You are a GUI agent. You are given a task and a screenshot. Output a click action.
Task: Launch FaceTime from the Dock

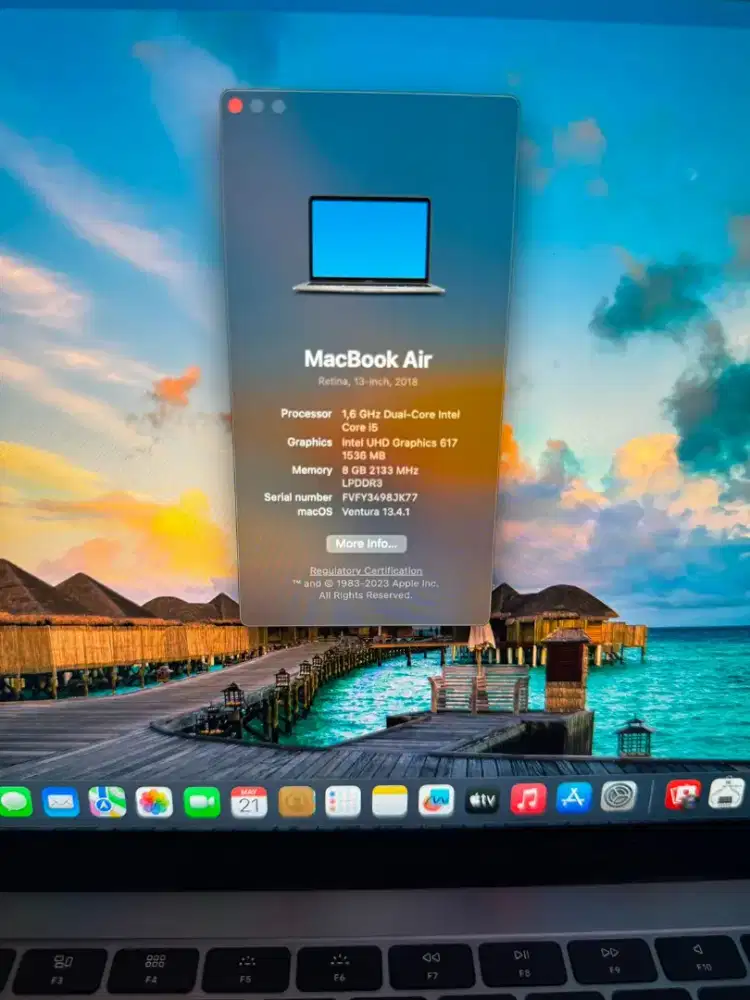point(202,802)
